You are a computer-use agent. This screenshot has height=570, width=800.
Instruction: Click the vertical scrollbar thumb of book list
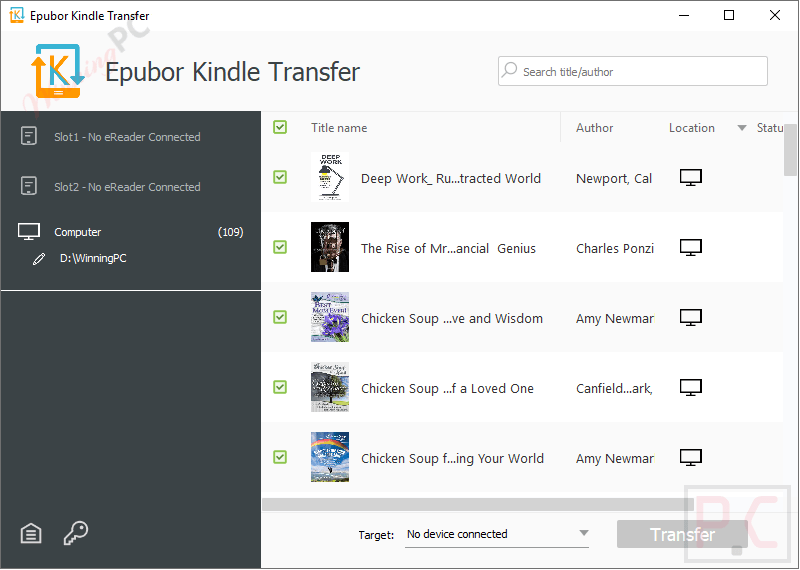point(790,150)
